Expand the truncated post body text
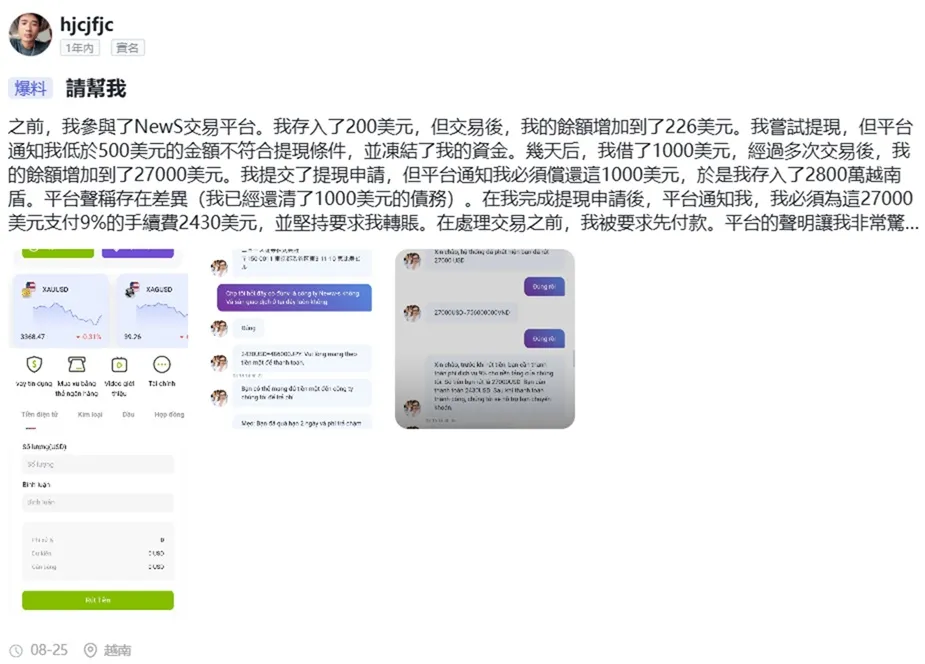This screenshot has height=664, width=925. (x=462, y=175)
